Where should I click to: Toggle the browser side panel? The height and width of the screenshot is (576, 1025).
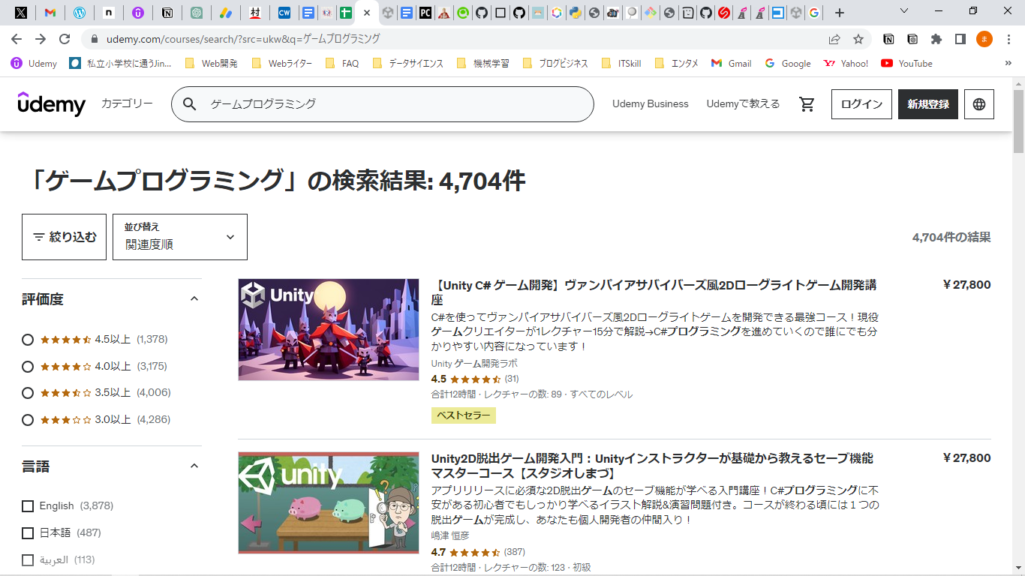pos(960,39)
